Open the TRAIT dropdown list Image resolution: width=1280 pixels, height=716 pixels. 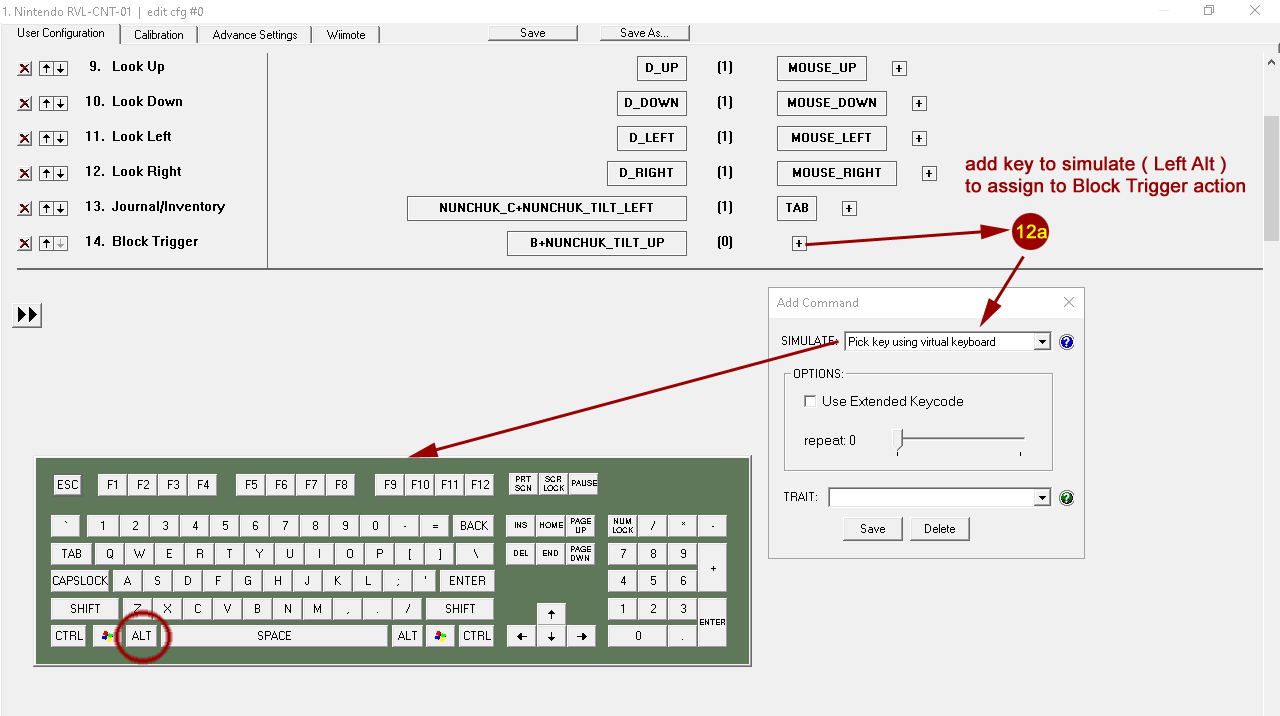(x=1042, y=498)
